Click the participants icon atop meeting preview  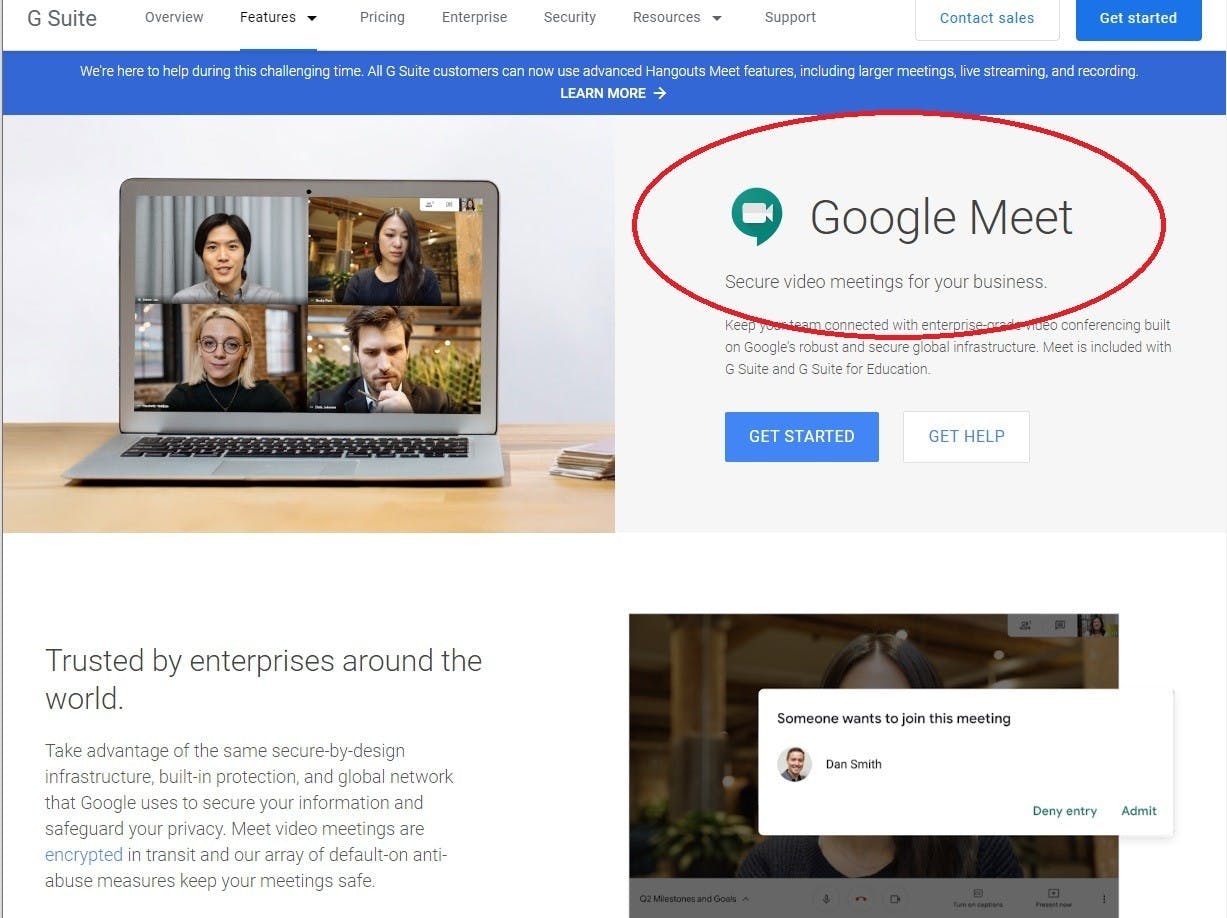1025,626
